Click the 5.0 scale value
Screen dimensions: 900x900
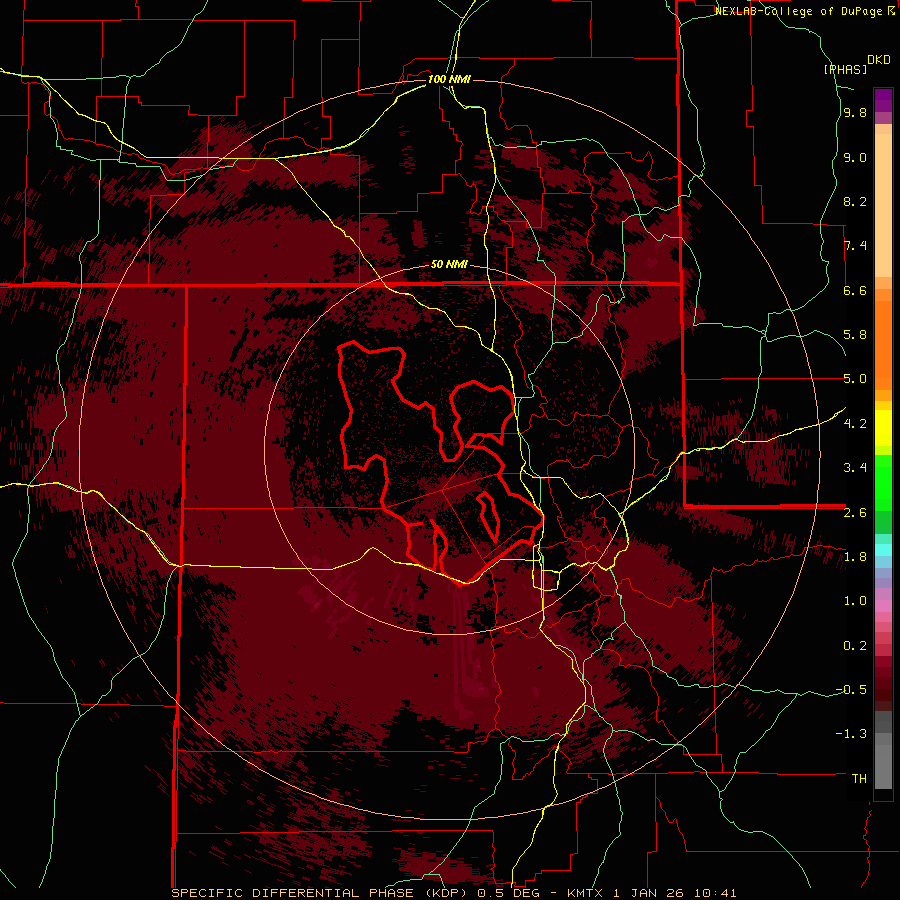tap(855, 379)
